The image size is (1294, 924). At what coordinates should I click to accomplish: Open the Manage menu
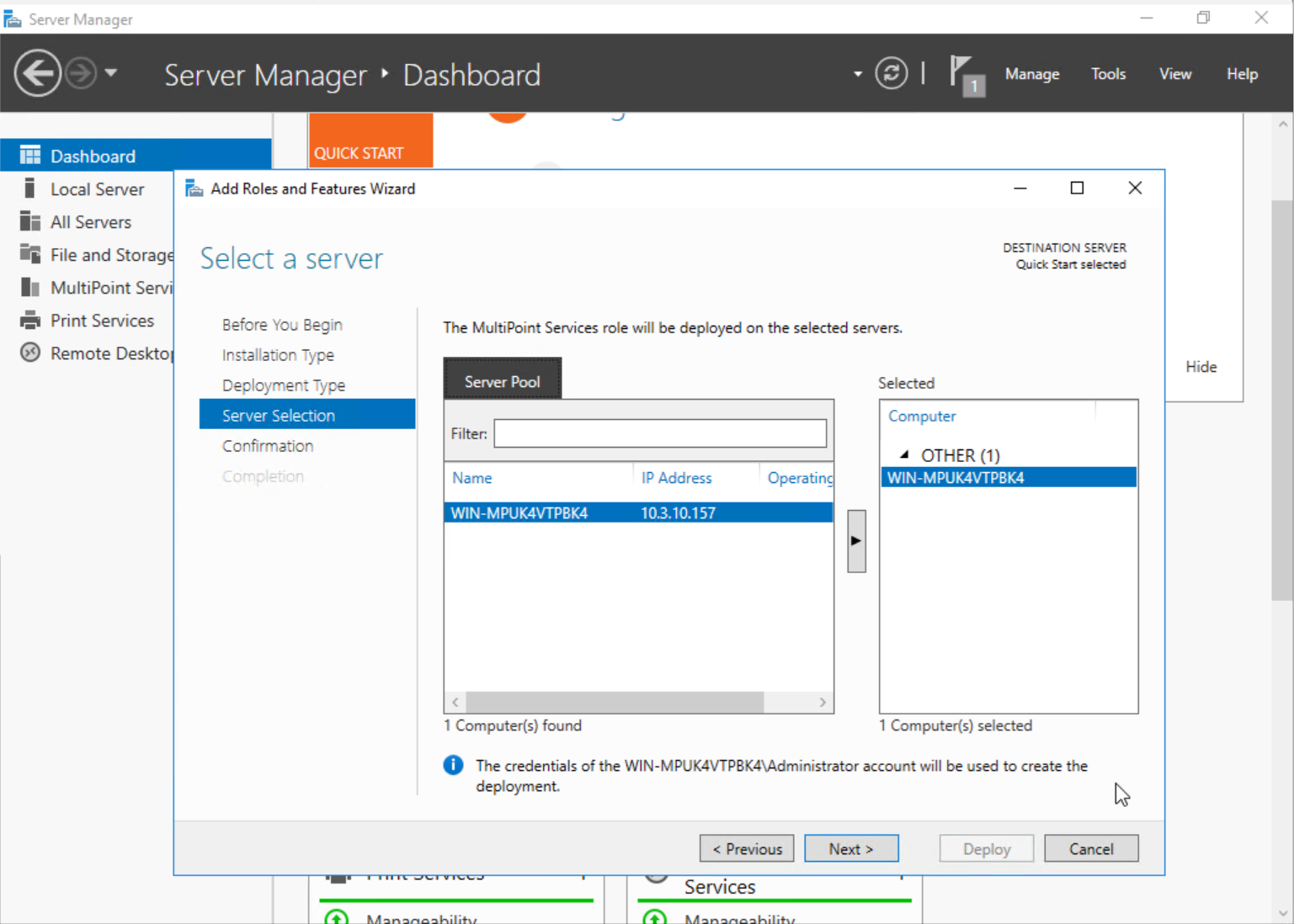pos(1031,74)
